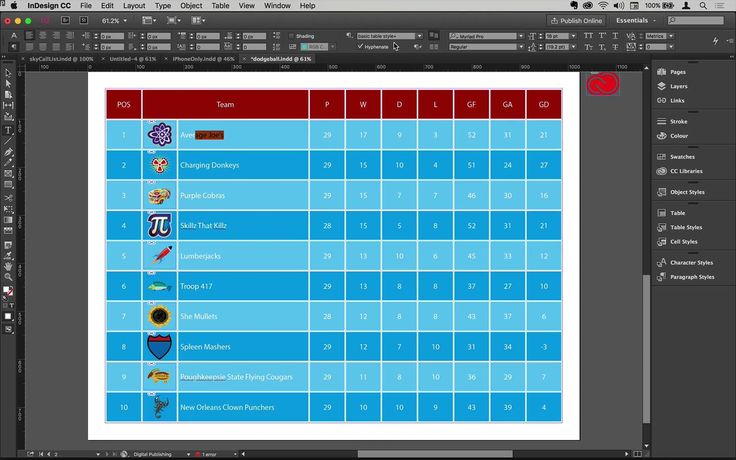Image resolution: width=736 pixels, height=460 pixels.
Task: Toggle Superscript formatting
Action: click(602, 36)
